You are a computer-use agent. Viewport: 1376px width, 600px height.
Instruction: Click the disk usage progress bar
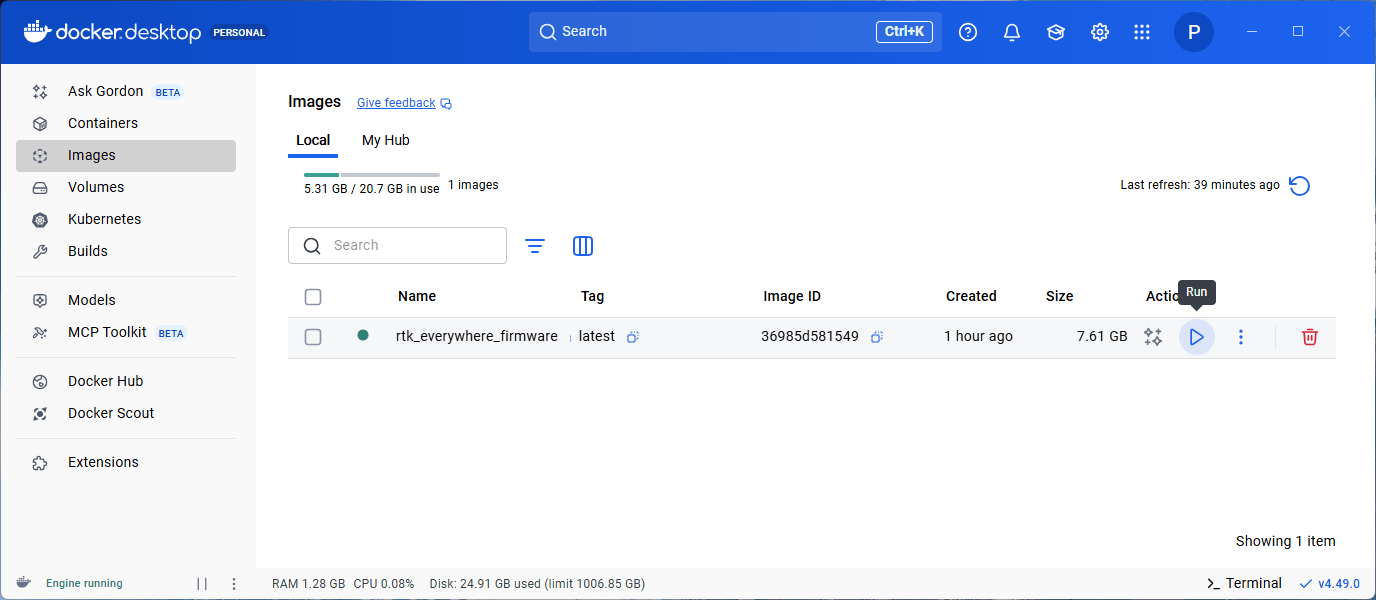tap(370, 172)
